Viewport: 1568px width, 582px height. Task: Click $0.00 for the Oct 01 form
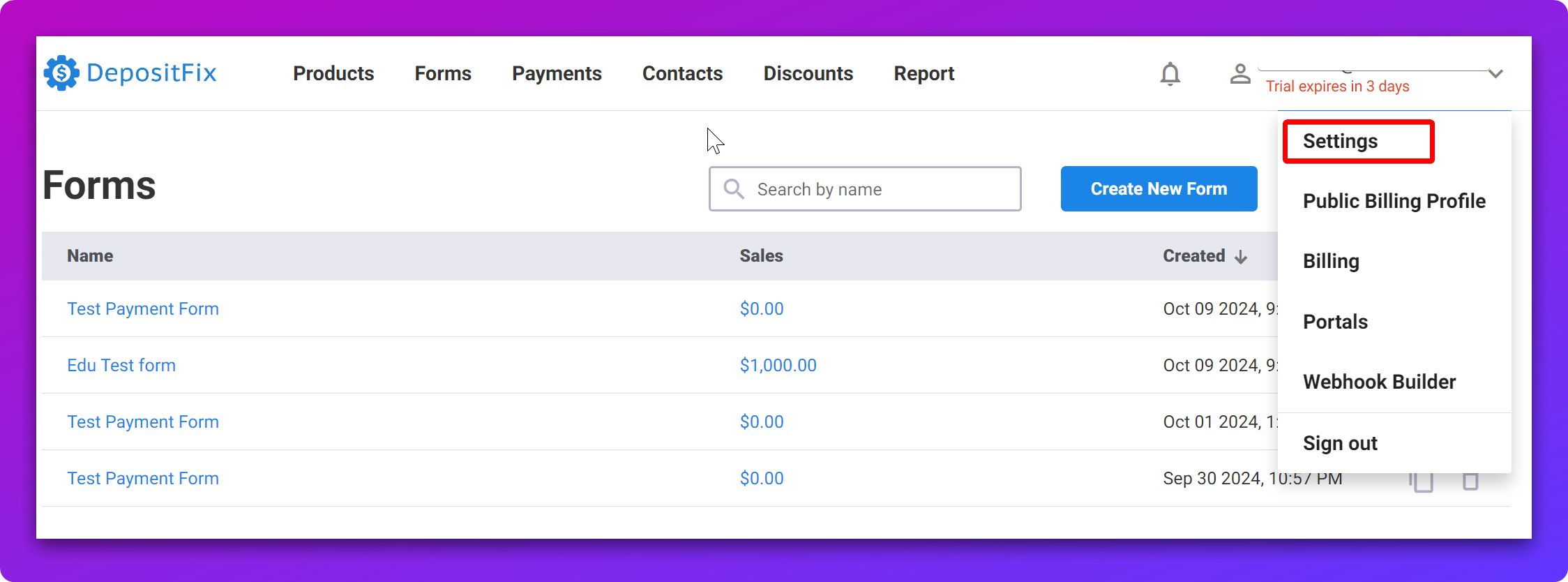point(761,421)
